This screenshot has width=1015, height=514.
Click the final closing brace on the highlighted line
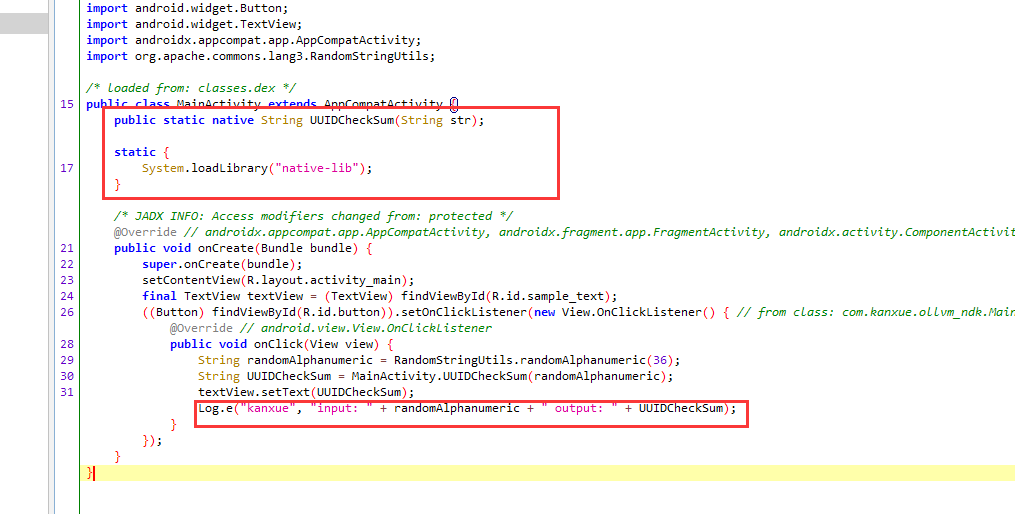pyautogui.click(x=89, y=473)
